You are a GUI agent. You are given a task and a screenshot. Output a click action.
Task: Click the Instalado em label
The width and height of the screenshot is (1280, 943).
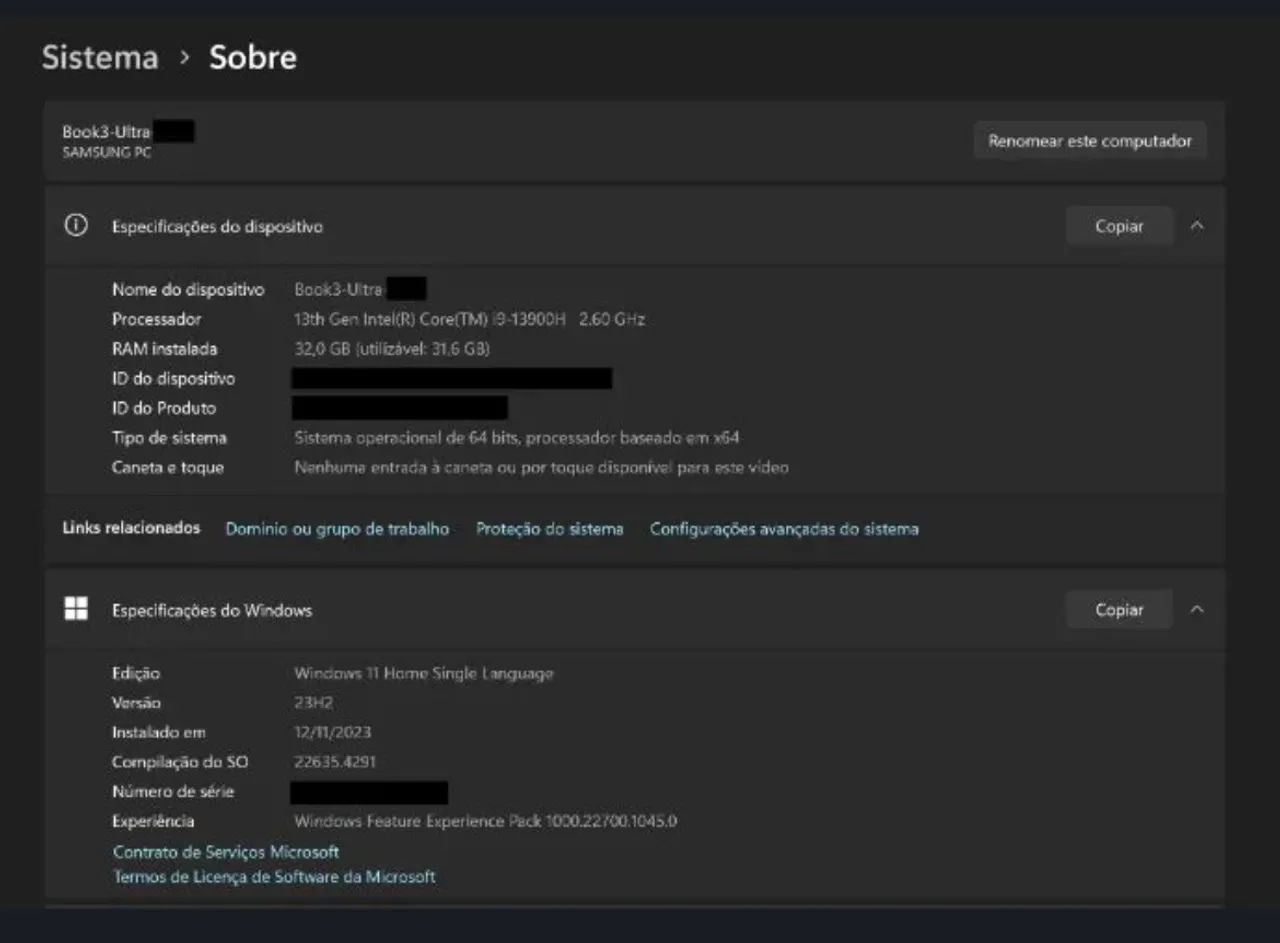coord(158,732)
